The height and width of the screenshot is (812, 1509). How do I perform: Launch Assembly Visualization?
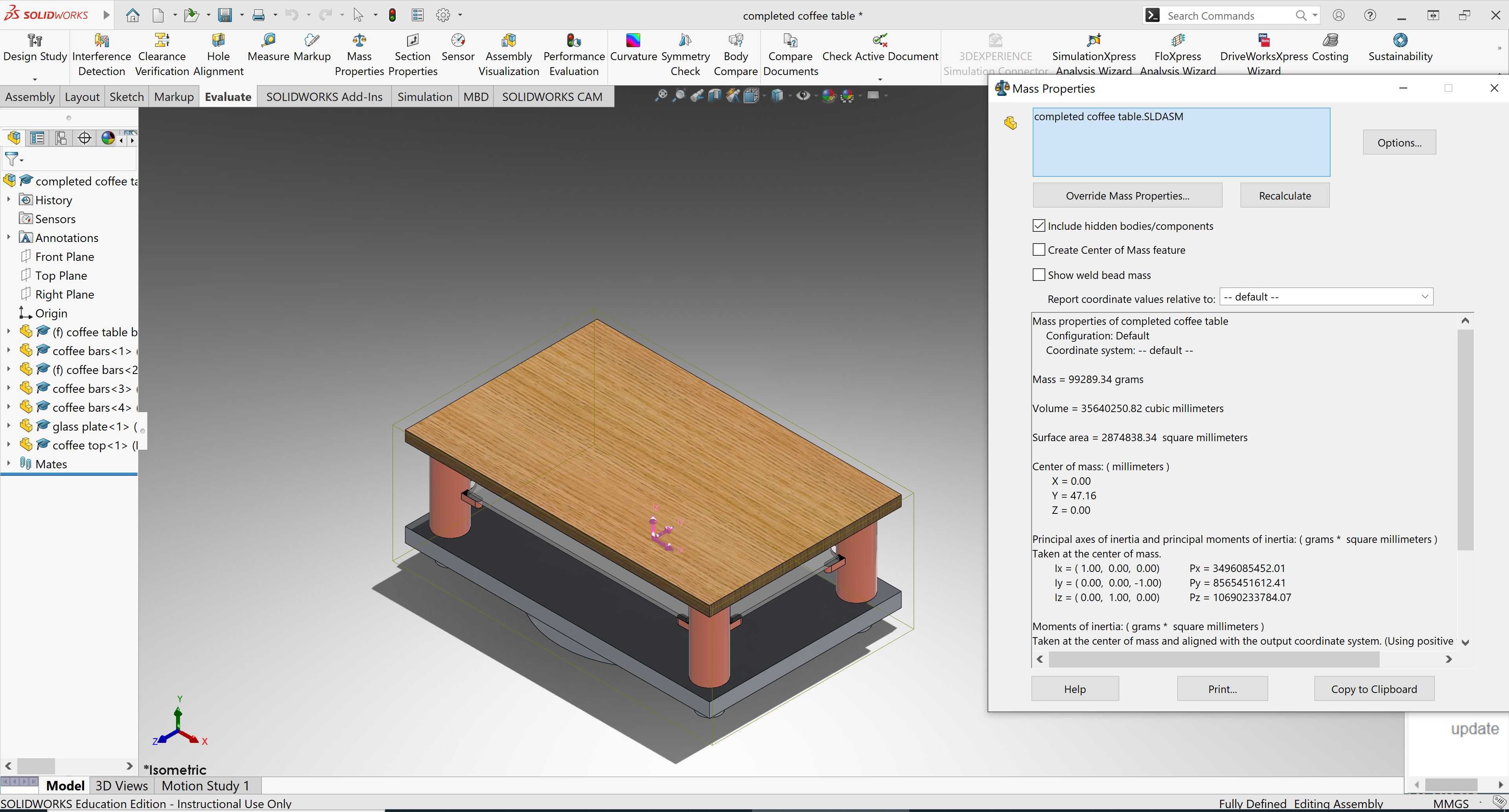[509, 55]
